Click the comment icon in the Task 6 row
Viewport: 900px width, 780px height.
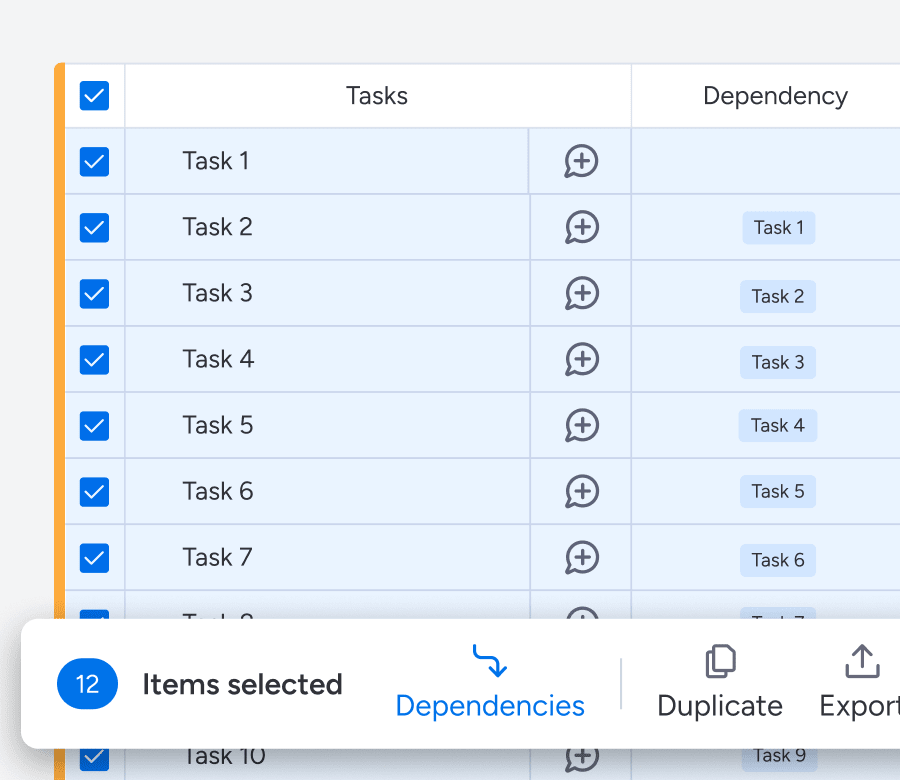pos(581,491)
